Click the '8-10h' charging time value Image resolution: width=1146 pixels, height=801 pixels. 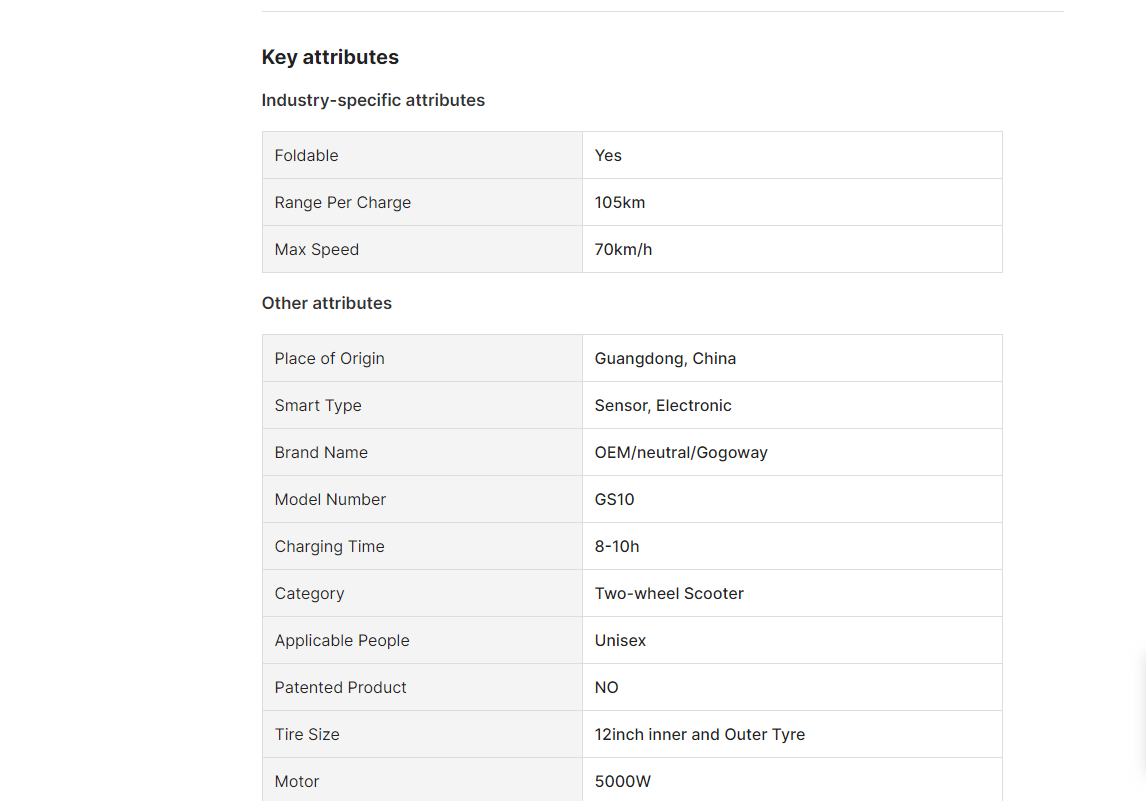tap(617, 547)
